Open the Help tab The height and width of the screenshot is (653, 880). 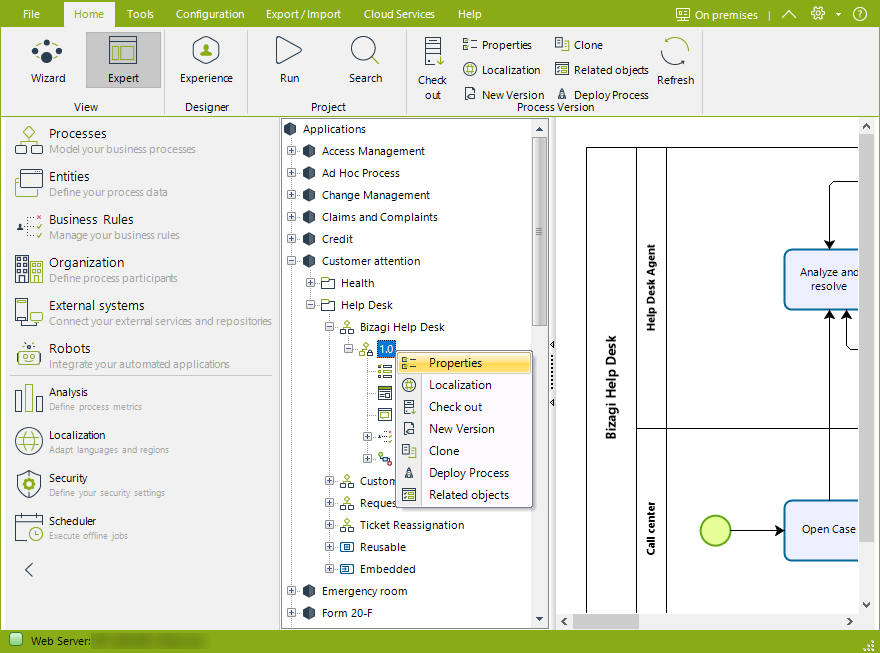point(469,14)
